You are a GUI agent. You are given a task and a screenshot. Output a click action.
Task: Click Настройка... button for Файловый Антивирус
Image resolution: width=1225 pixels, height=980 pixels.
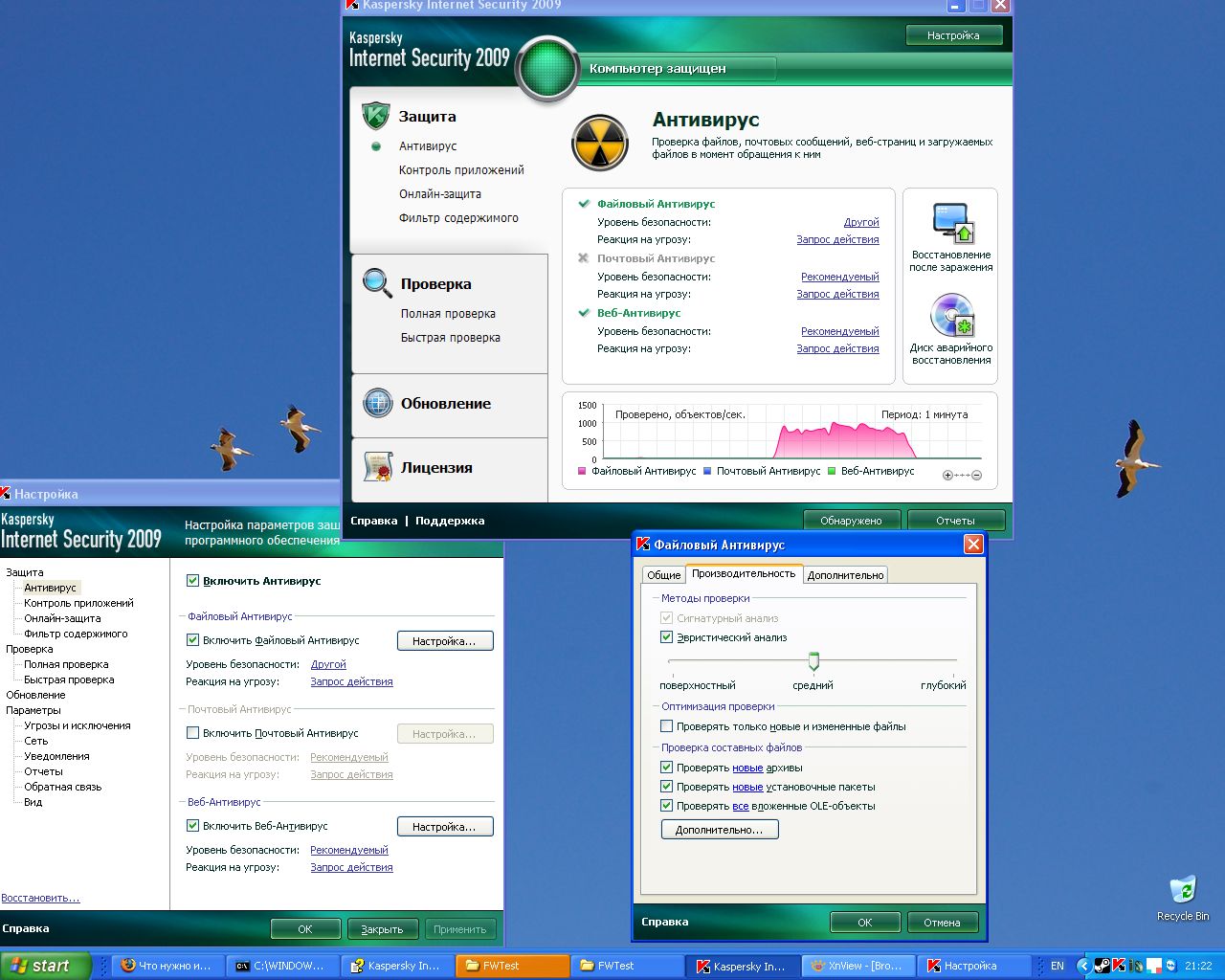tap(445, 641)
